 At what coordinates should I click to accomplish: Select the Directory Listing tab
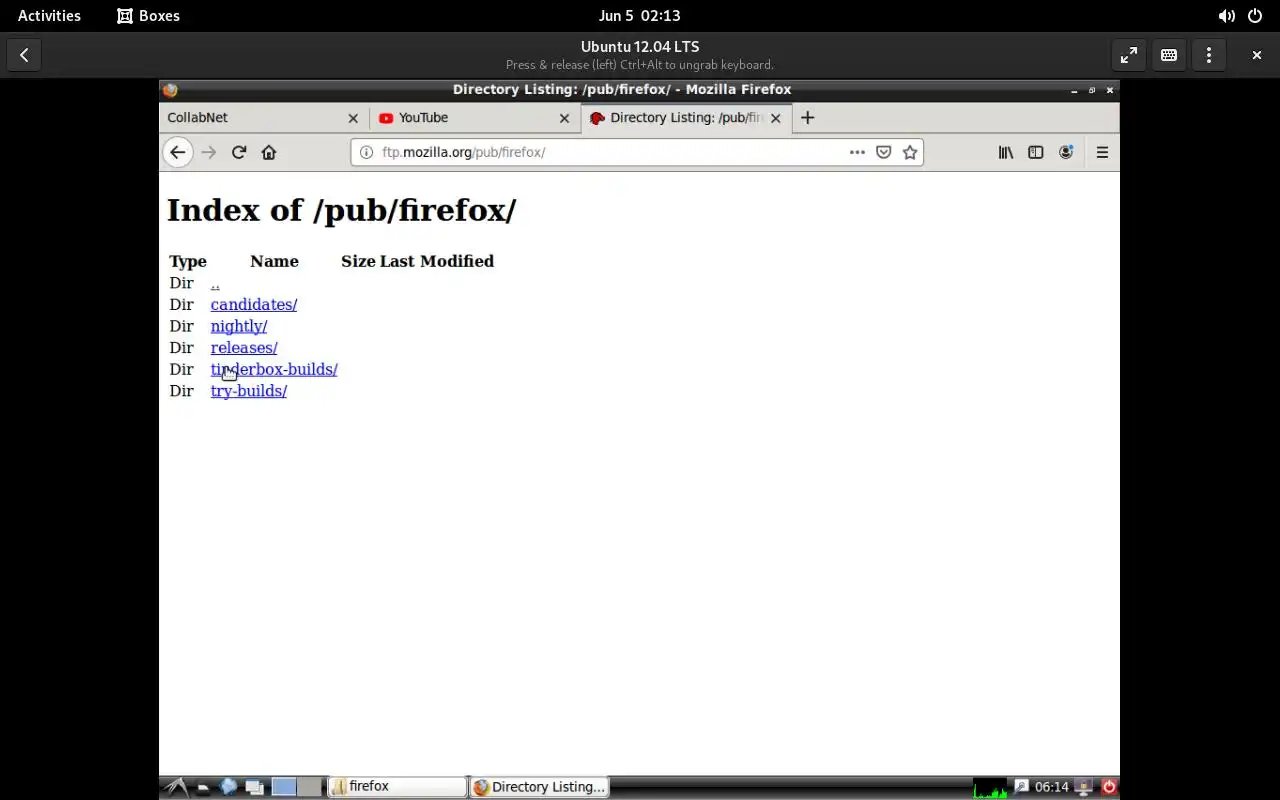[x=687, y=117]
